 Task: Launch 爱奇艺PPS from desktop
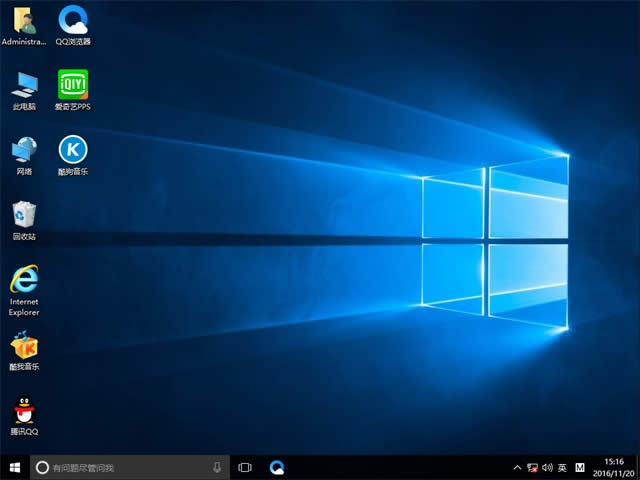tap(72, 84)
